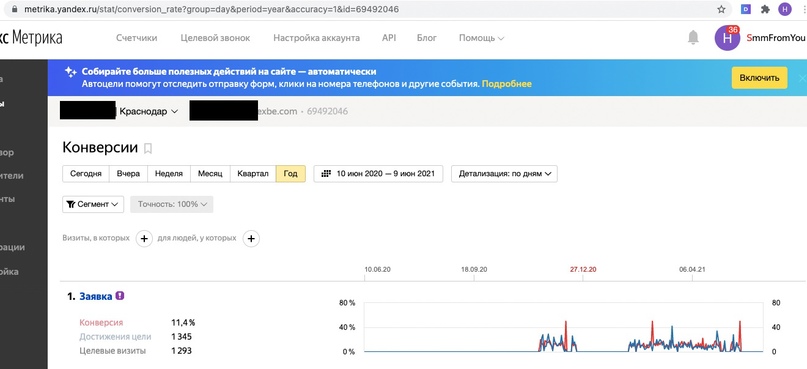This screenshot has width=807, height=369.
Task: Select the Неделя period
Action: tap(169, 173)
